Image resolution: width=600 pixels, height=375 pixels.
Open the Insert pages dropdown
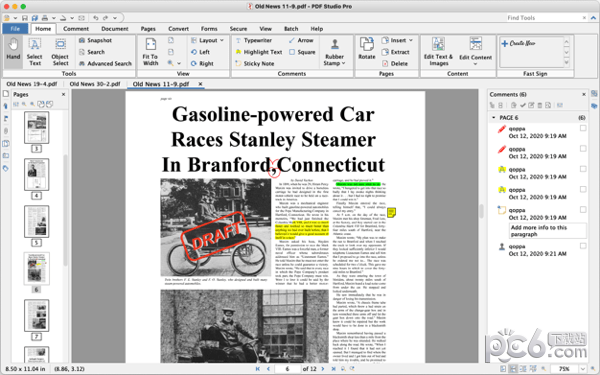point(398,40)
